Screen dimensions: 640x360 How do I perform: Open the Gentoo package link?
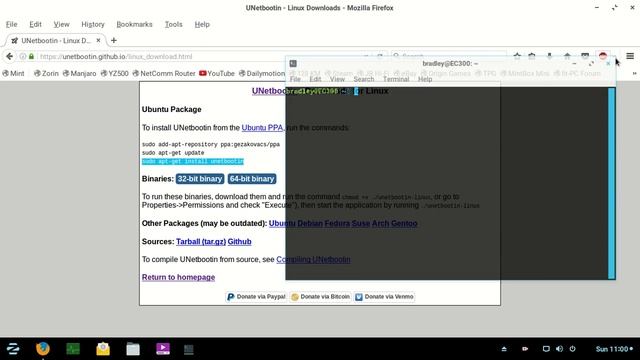point(404,224)
